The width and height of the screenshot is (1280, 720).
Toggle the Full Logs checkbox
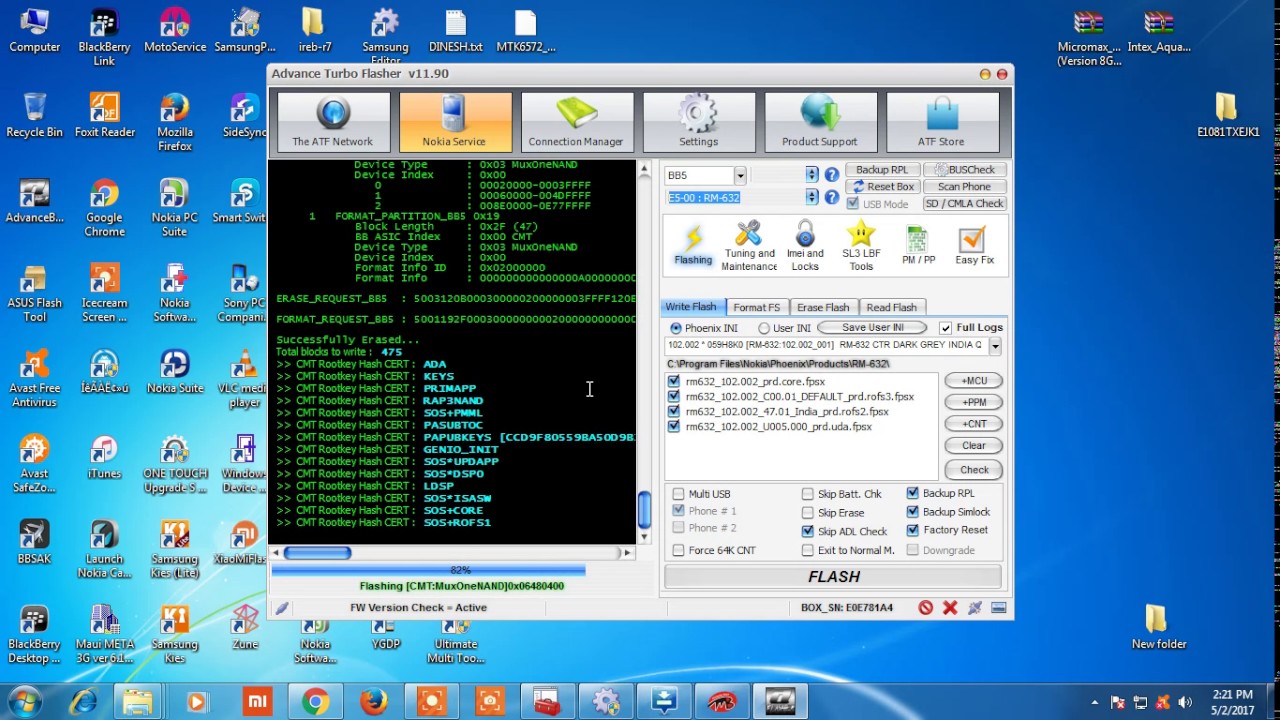(945, 328)
